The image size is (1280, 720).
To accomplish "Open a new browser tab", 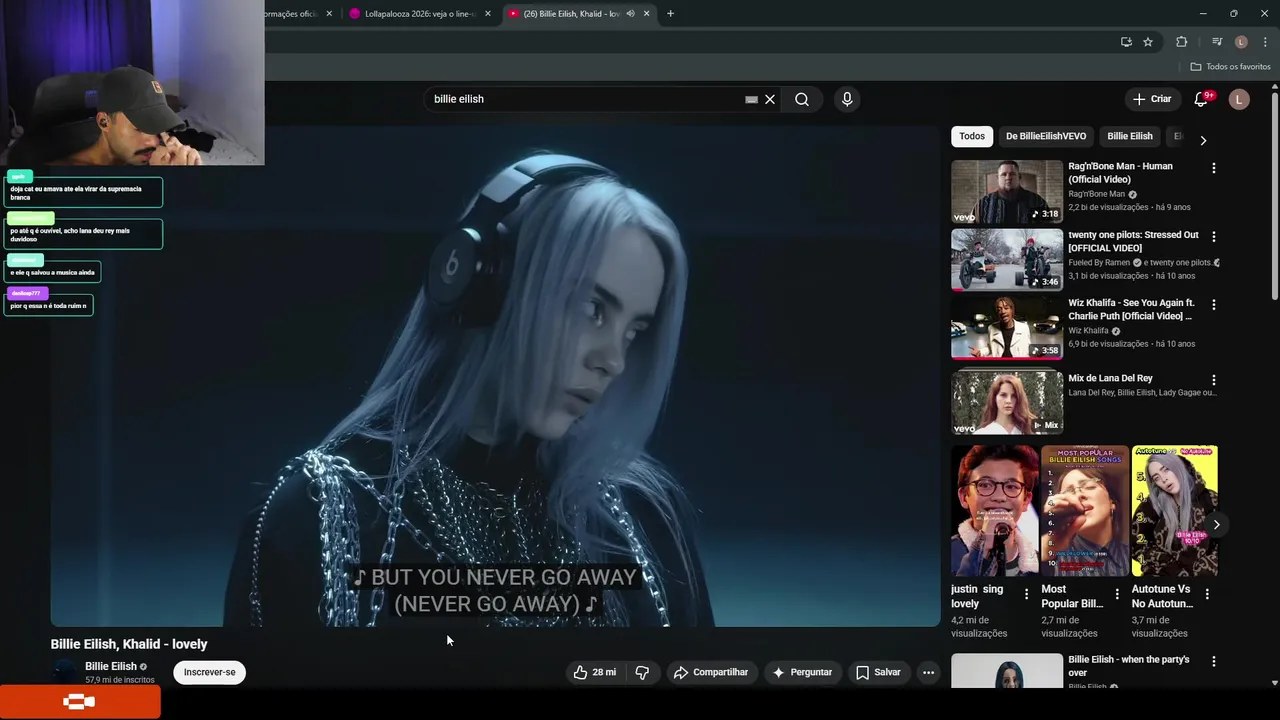I will [670, 14].
